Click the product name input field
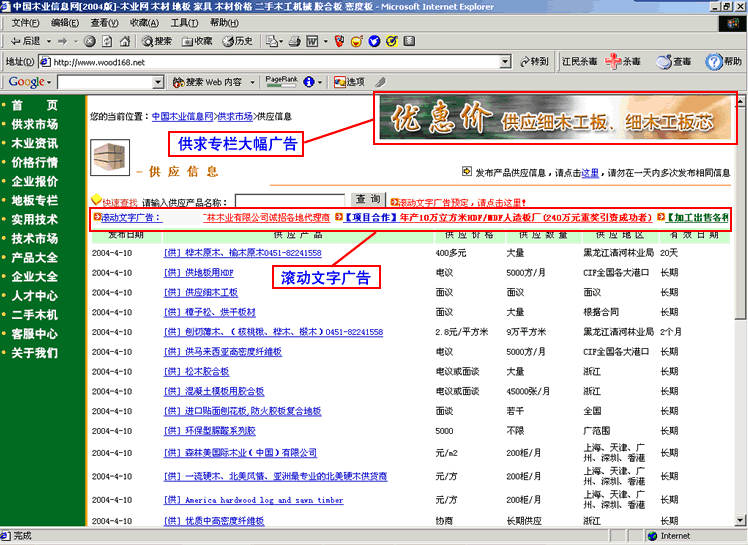748x545 pixels. coord(288,202)
